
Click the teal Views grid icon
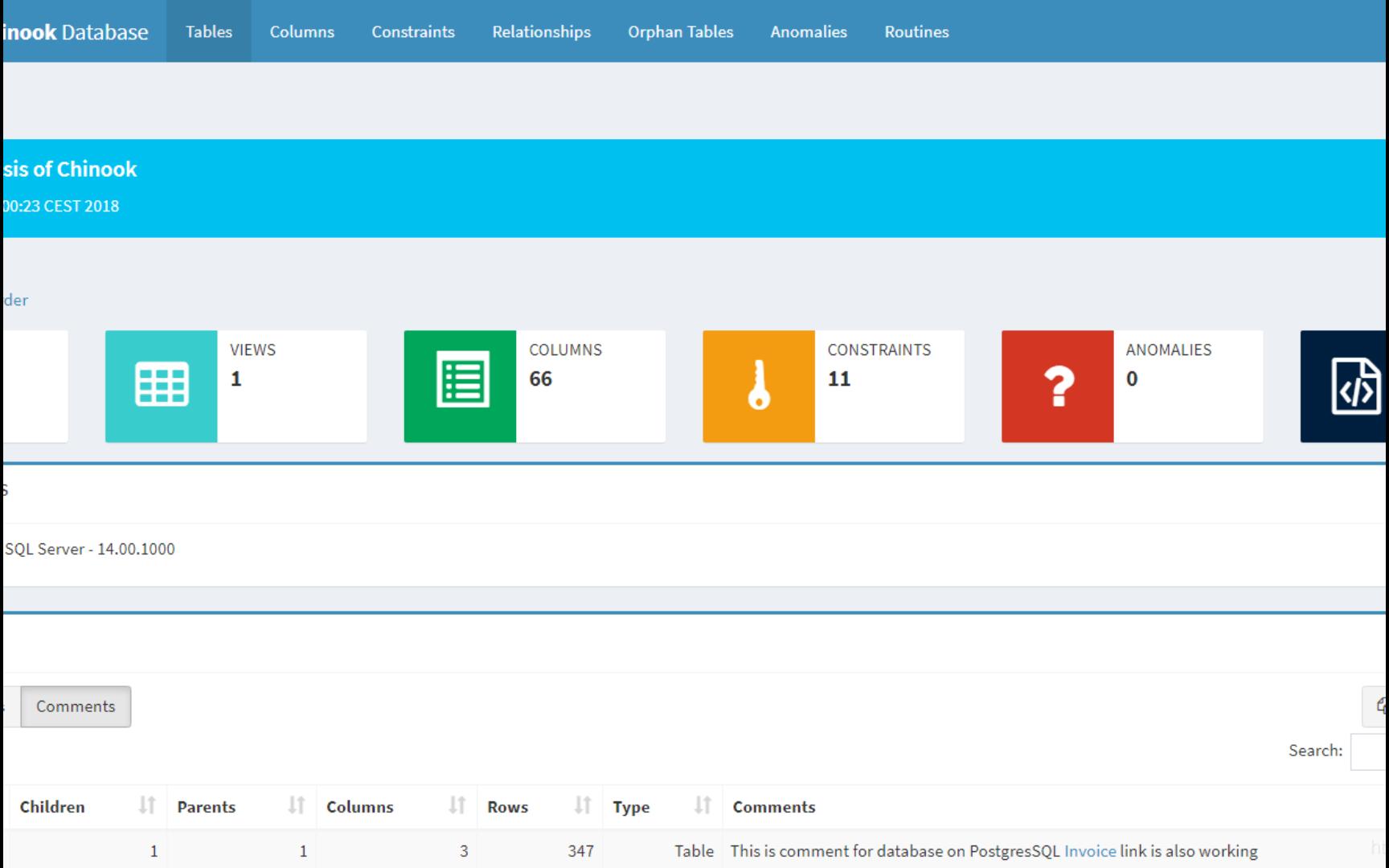pos(162,386)
